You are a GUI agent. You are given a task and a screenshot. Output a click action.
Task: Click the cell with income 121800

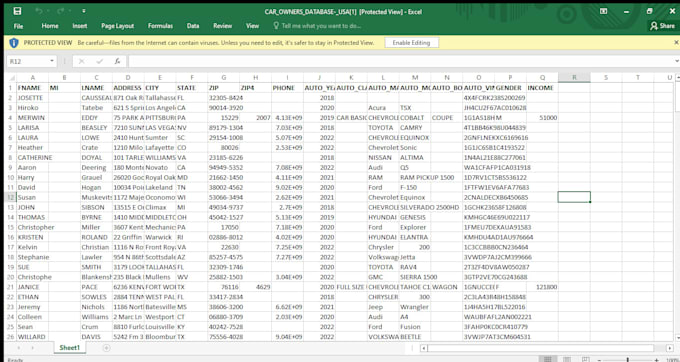(542, 287)
